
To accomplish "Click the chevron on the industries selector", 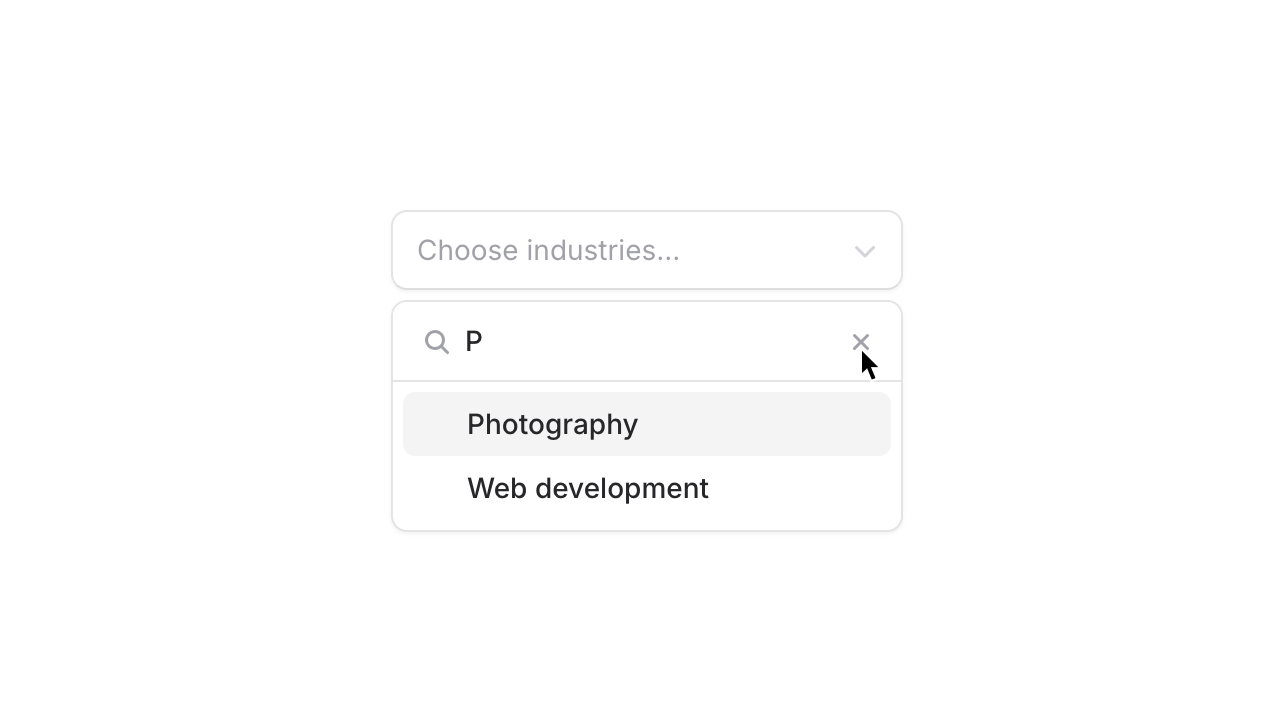I will [863, 251].
